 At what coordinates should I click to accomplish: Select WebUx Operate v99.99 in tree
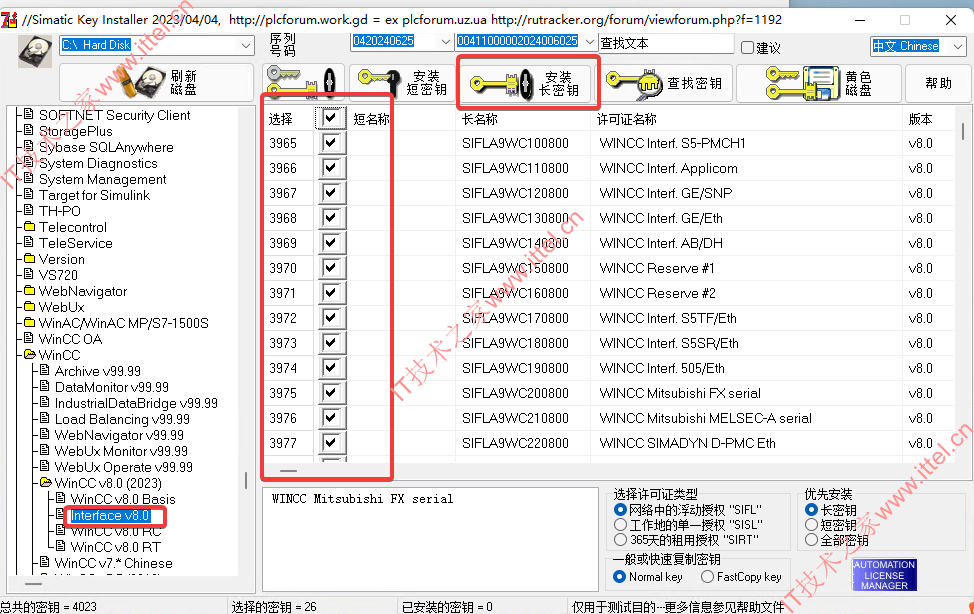(124, 467)
